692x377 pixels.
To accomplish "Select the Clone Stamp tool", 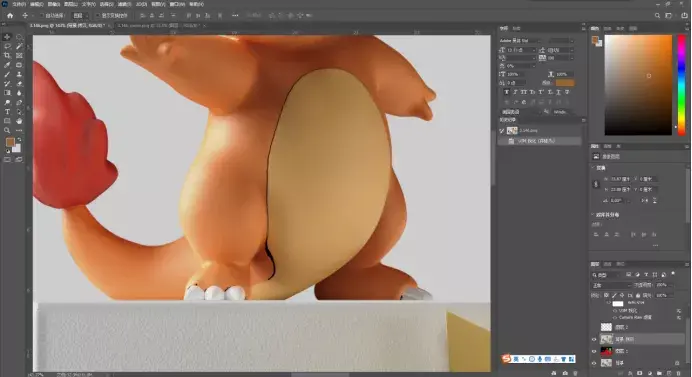I will (x=19, y=74).
